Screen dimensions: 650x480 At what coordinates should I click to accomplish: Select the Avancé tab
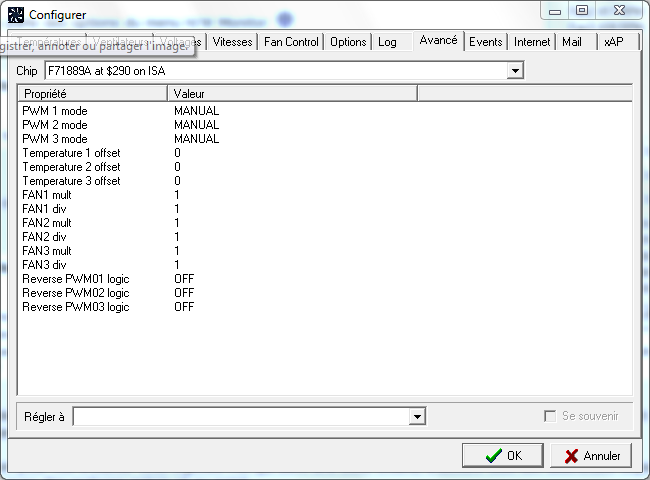438,40
